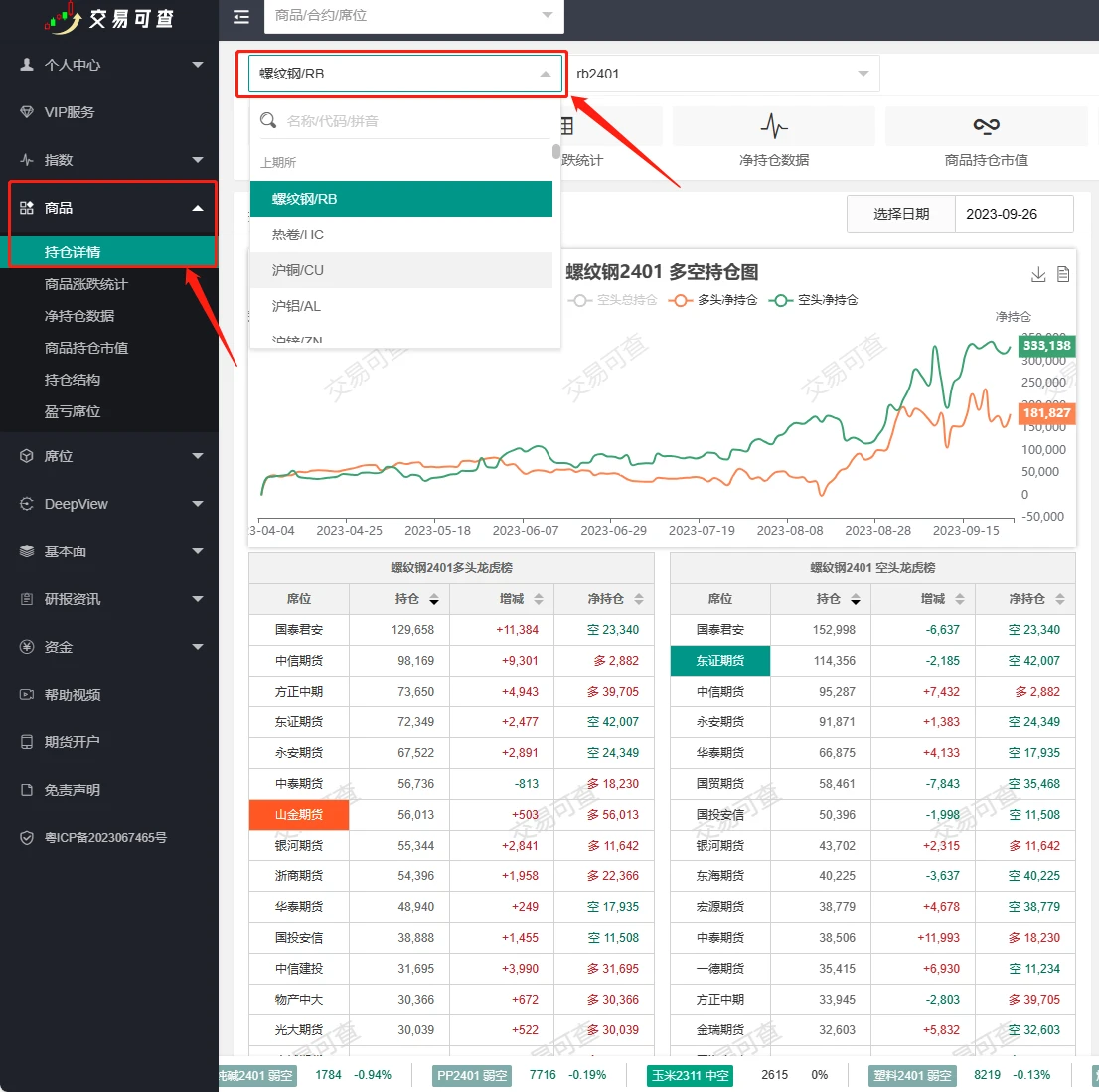The height and width of the screenshot is (1092, 1099).
Task: Click the VIP服务 diamond icon
Action: (x=27, y=112)
